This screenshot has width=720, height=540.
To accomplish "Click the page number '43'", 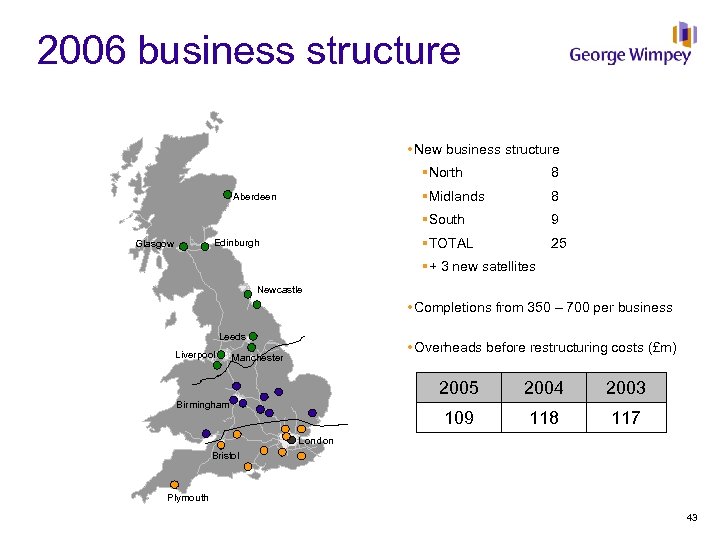I will (x=692, y=518).
